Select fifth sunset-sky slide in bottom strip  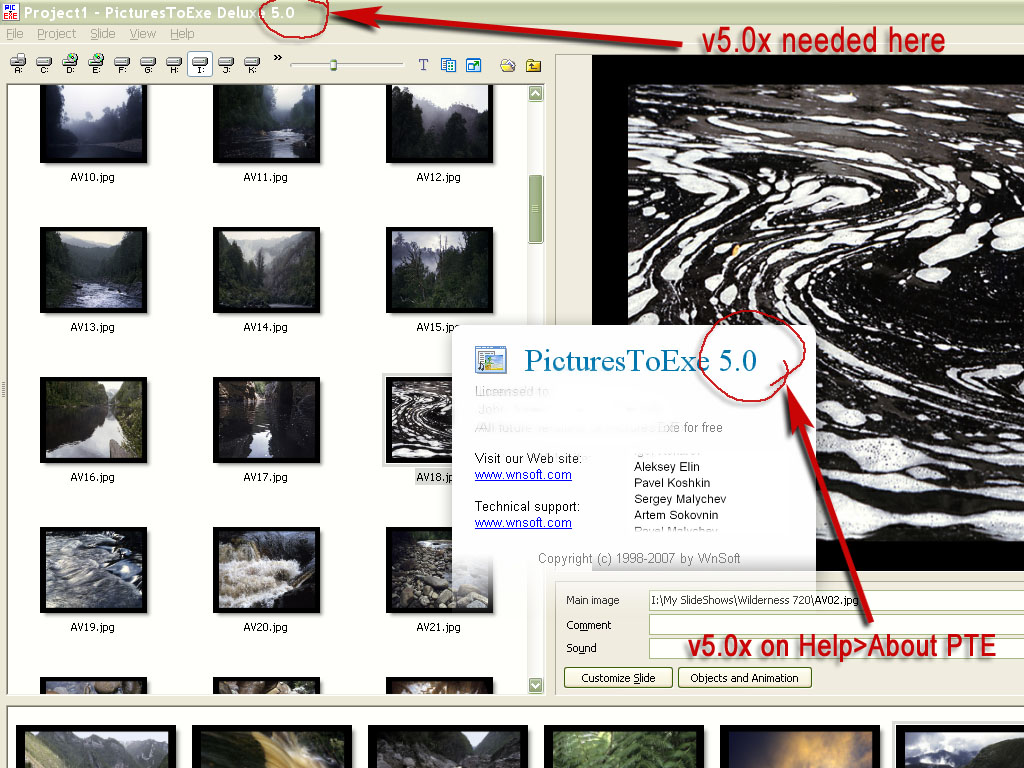click(800, 746)
